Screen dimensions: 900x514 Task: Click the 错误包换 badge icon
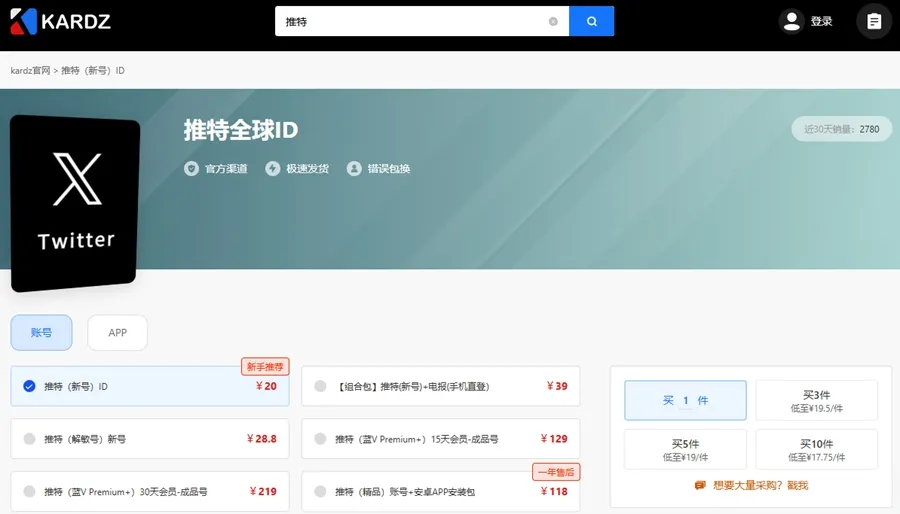[x=354, y=169]
